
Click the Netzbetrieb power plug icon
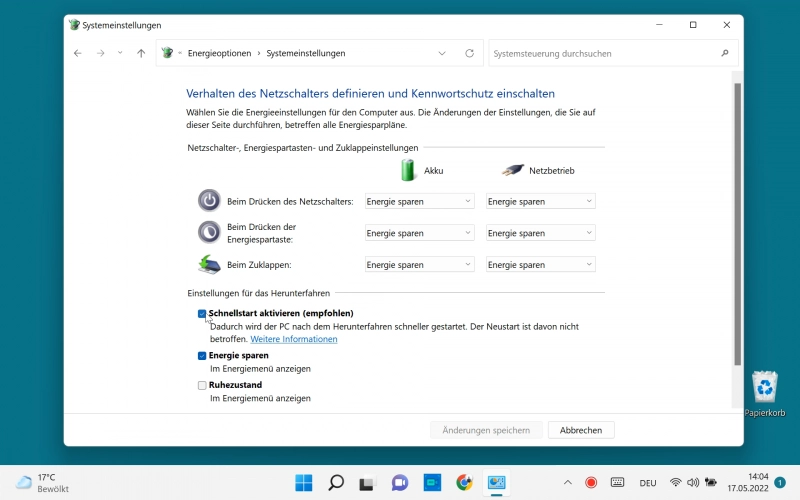[513, 170]
